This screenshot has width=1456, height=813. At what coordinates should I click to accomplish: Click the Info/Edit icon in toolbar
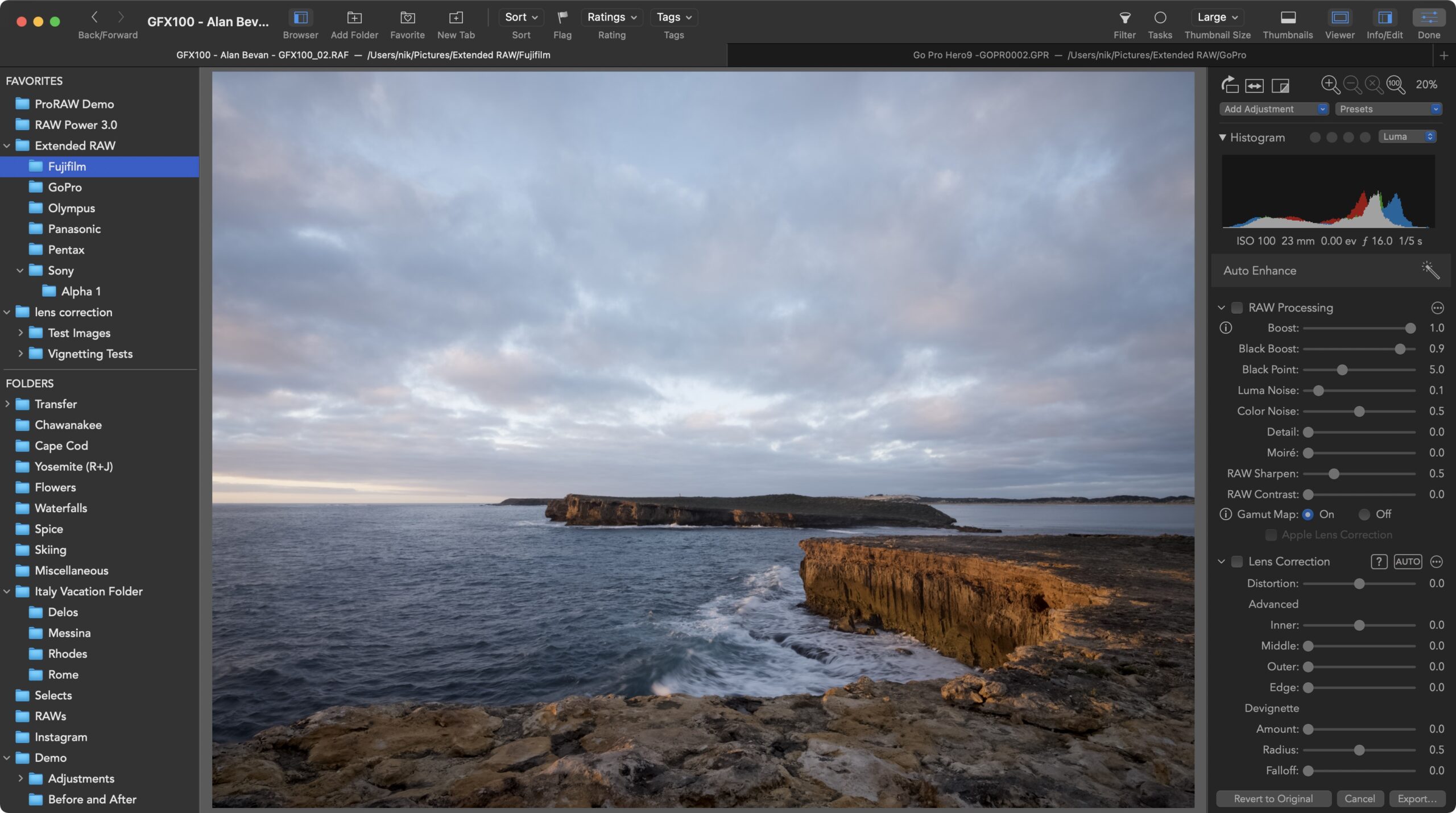coord(1385,17)
